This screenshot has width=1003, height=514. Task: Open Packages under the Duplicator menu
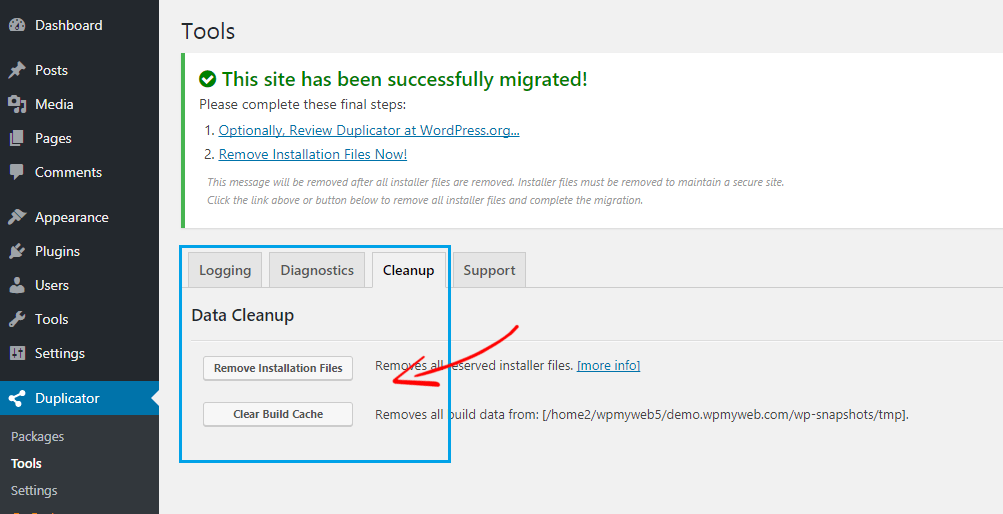click(x=37, y=436)
